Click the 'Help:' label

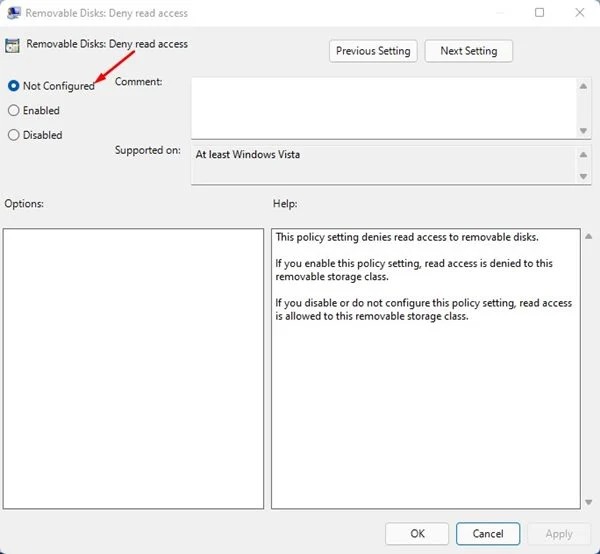click(x=285, y=204)
